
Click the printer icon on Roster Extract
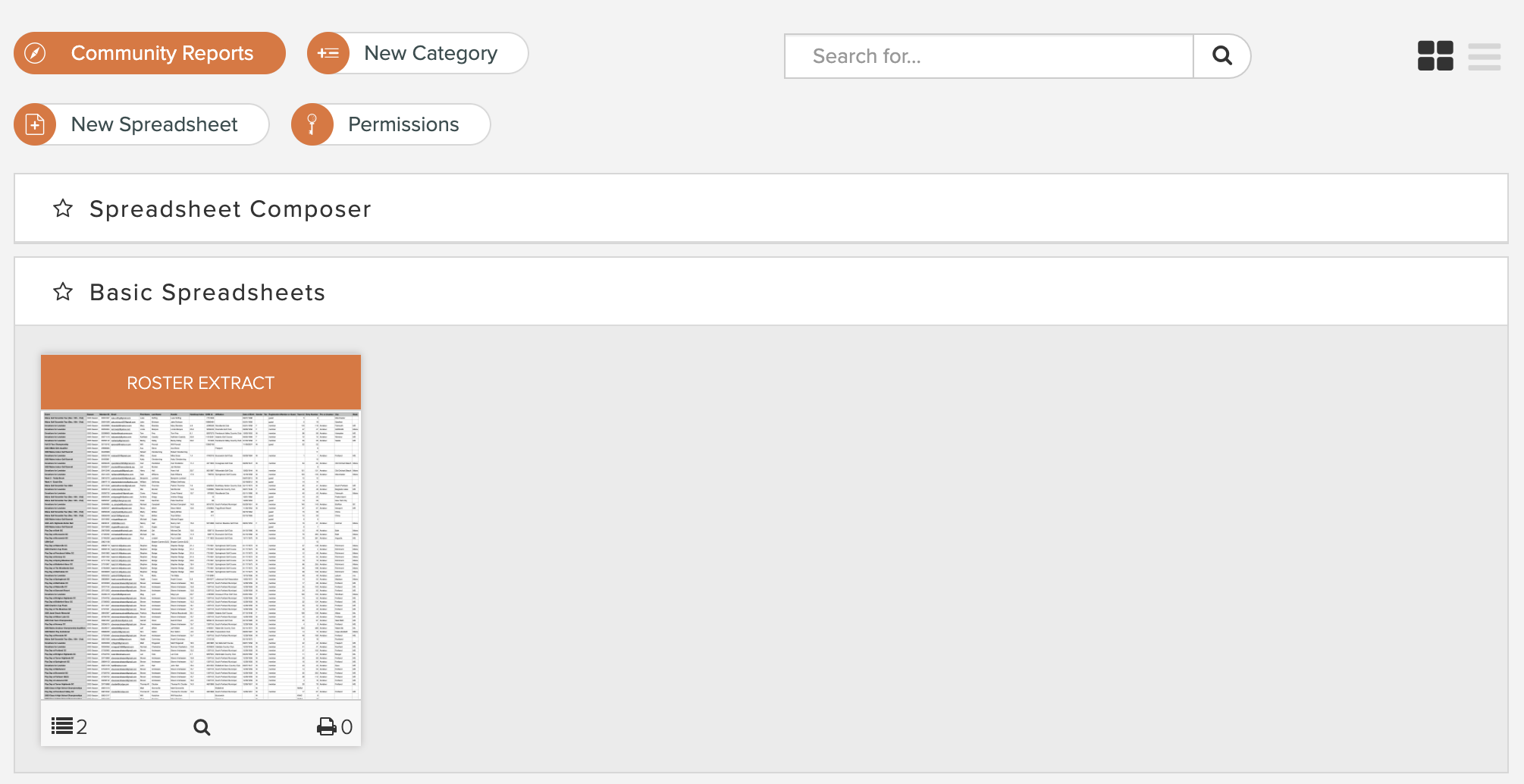(327, 727)
